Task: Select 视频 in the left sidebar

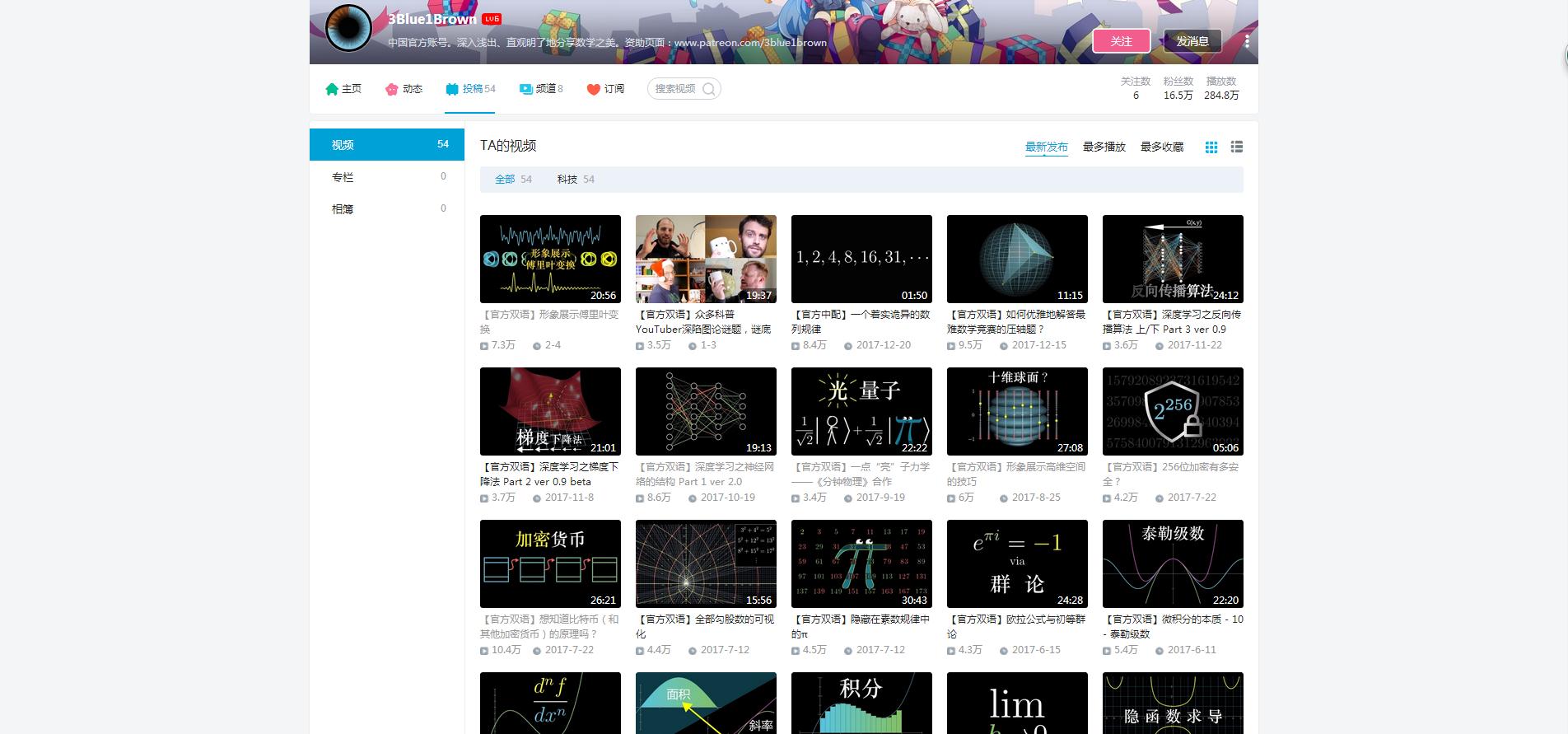Action: [x=387, y=144]
